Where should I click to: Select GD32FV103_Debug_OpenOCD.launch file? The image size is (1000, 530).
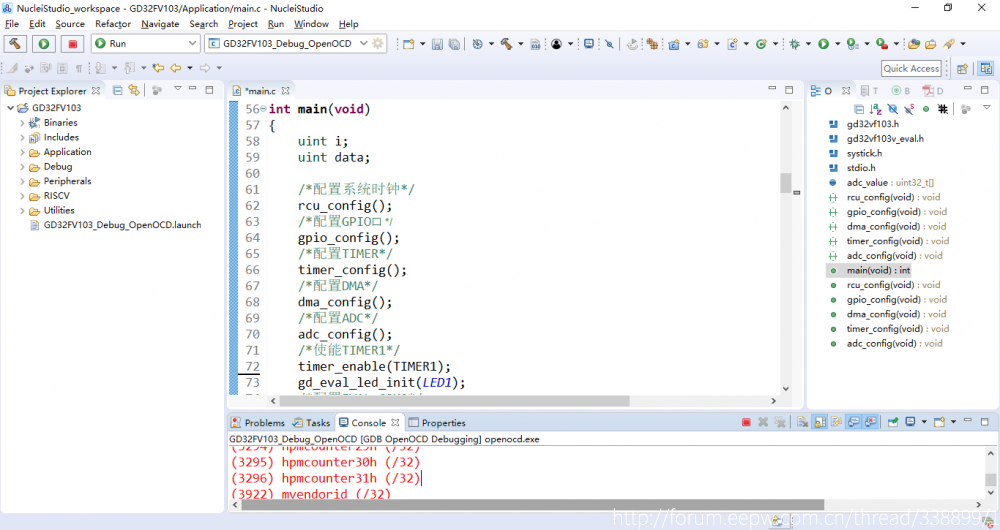122,225
